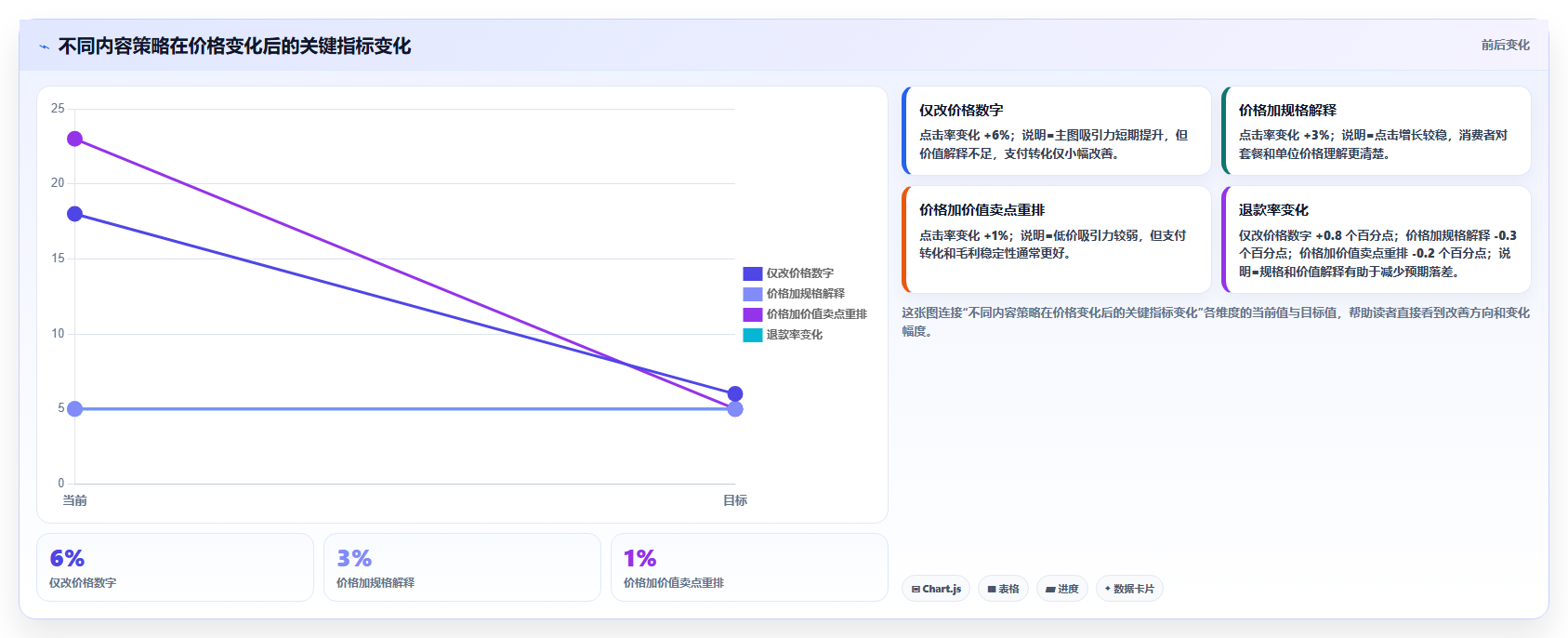
Task: Click the 15 y-axis tick label
Action: (x=58, y=259)
